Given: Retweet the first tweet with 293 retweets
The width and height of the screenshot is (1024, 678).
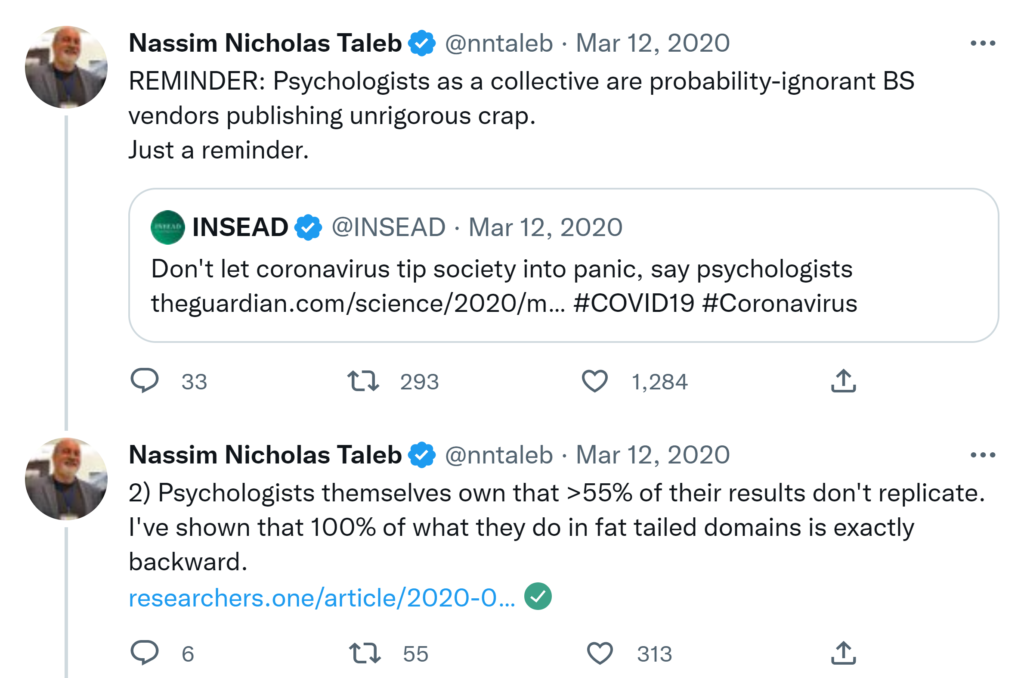Looking at the screenshot, I should 362,380.
